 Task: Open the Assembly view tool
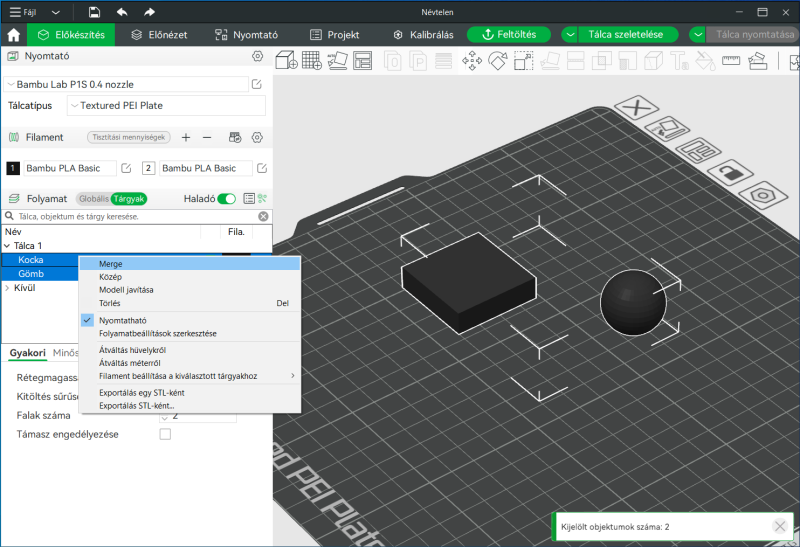point(758,61)
